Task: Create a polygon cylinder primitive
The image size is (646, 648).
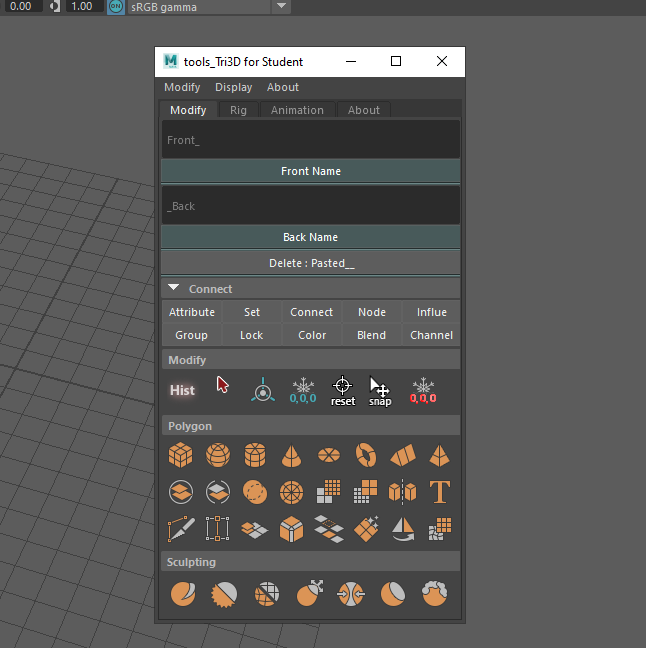Action: click(x=255, y=455)
